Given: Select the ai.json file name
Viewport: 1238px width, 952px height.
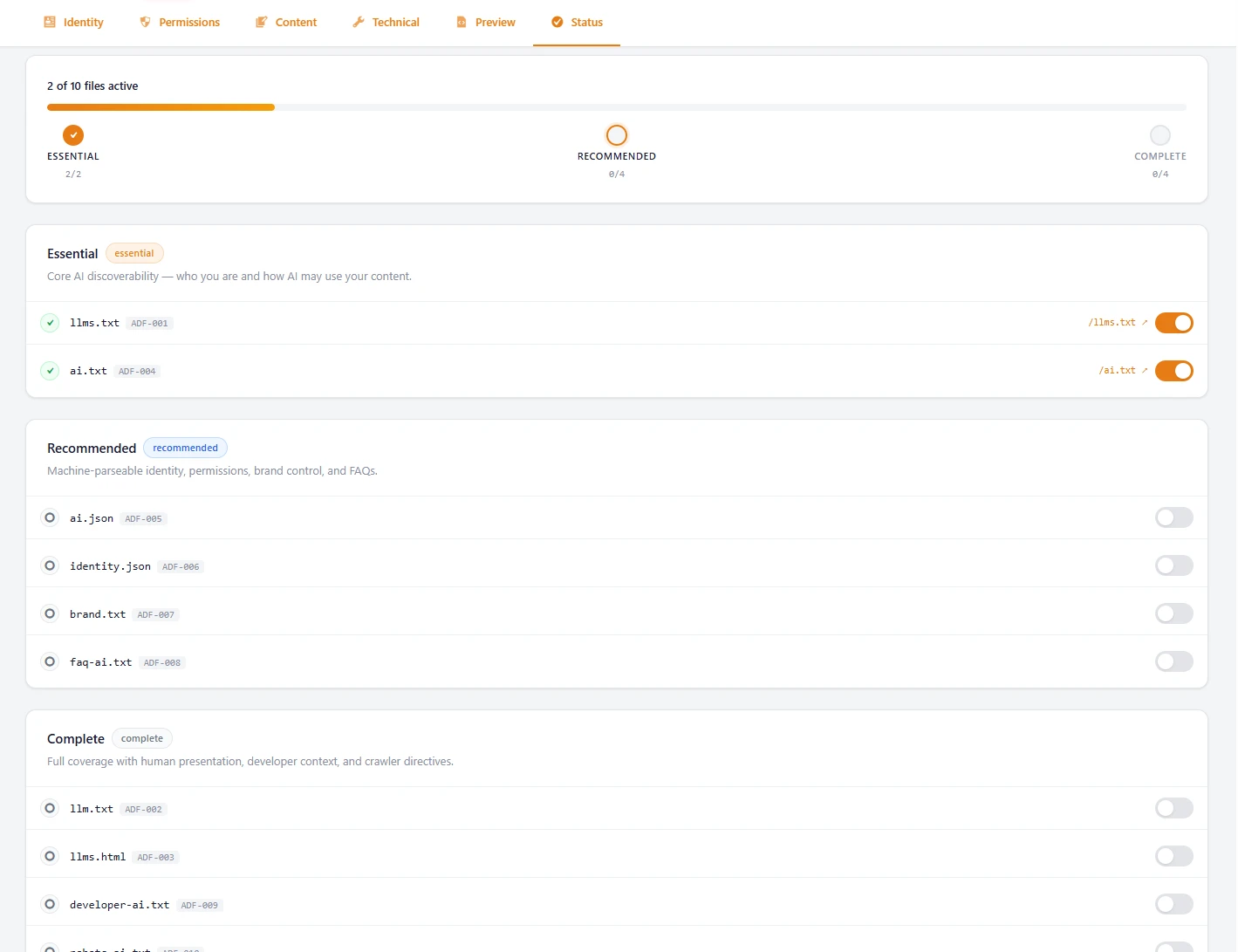Looking at the screenshot, I should [x=92, y=517].
